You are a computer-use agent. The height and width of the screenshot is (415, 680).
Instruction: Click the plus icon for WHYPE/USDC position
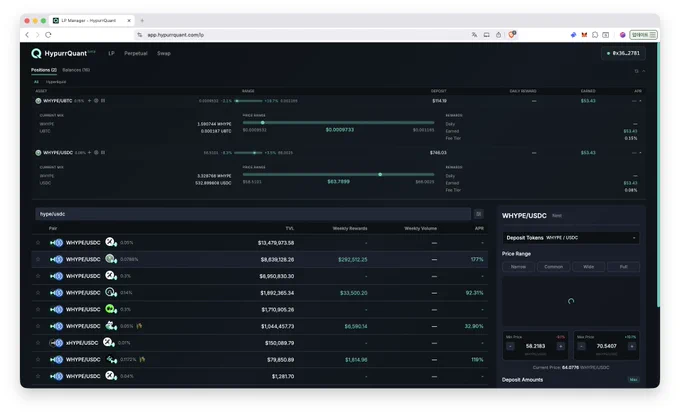coord(89,153)
